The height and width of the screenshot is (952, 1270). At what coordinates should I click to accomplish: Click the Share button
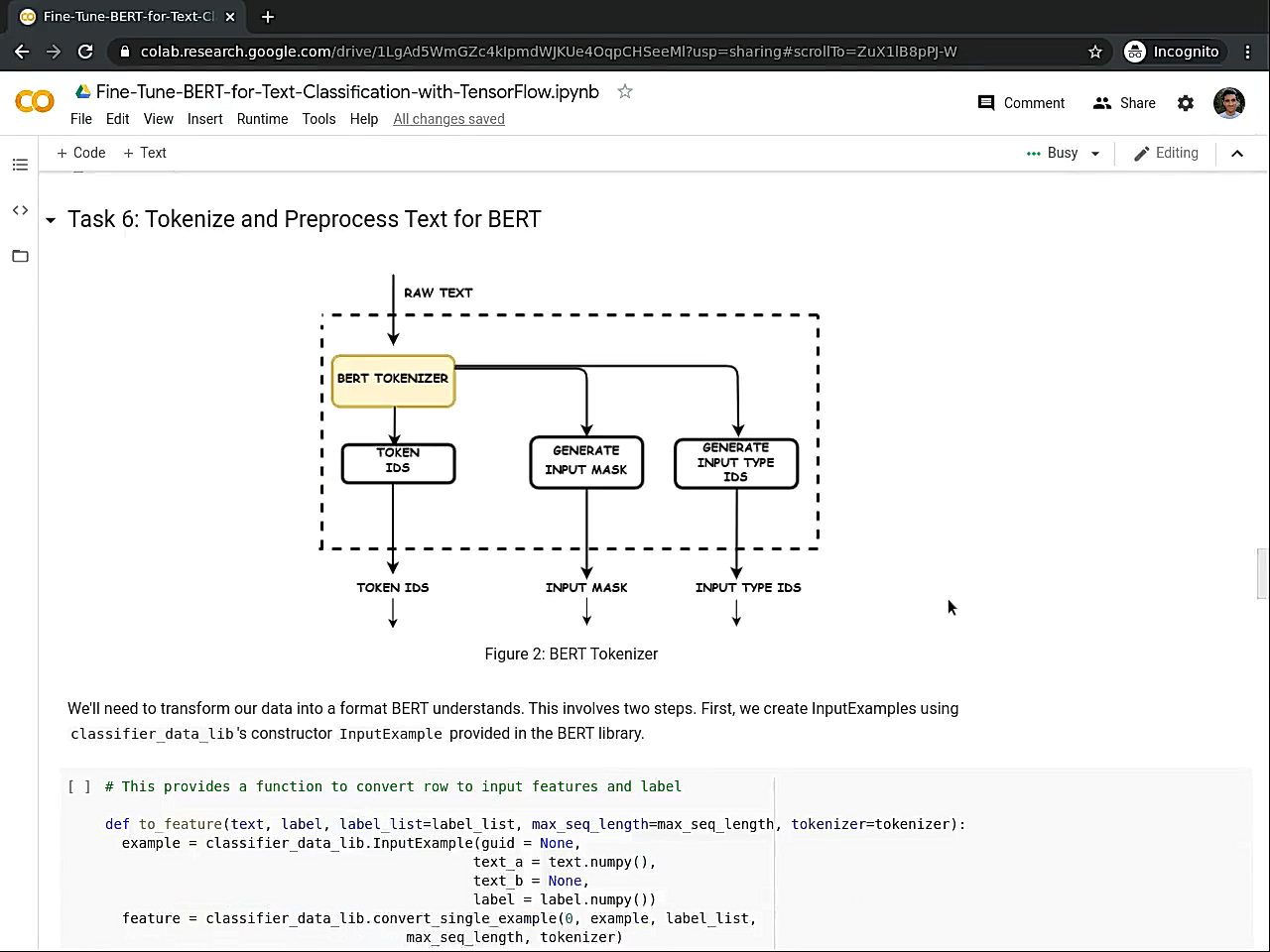[x=1124, y=103]
